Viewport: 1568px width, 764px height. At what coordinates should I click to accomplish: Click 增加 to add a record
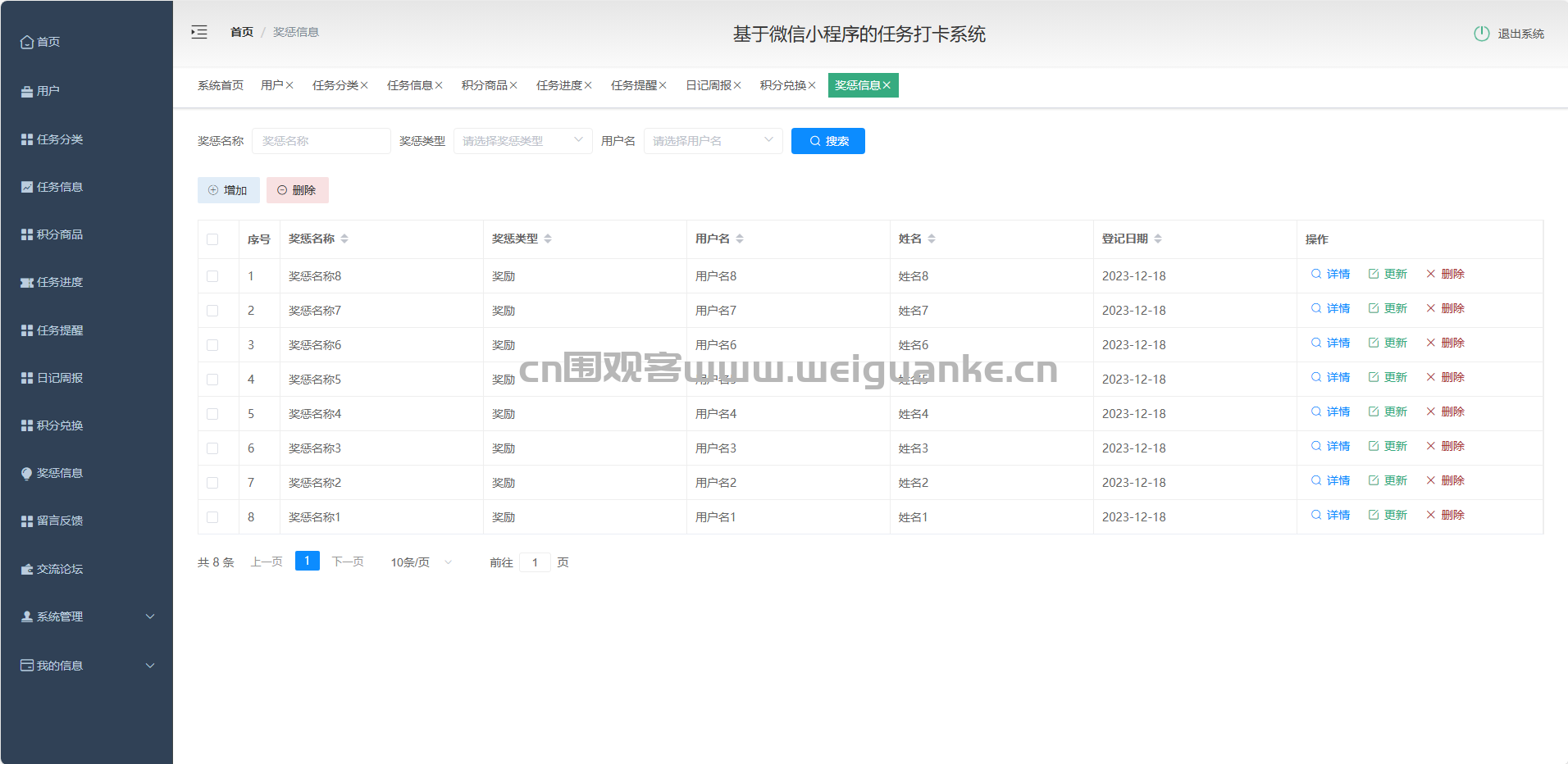[x=228, y=190]
